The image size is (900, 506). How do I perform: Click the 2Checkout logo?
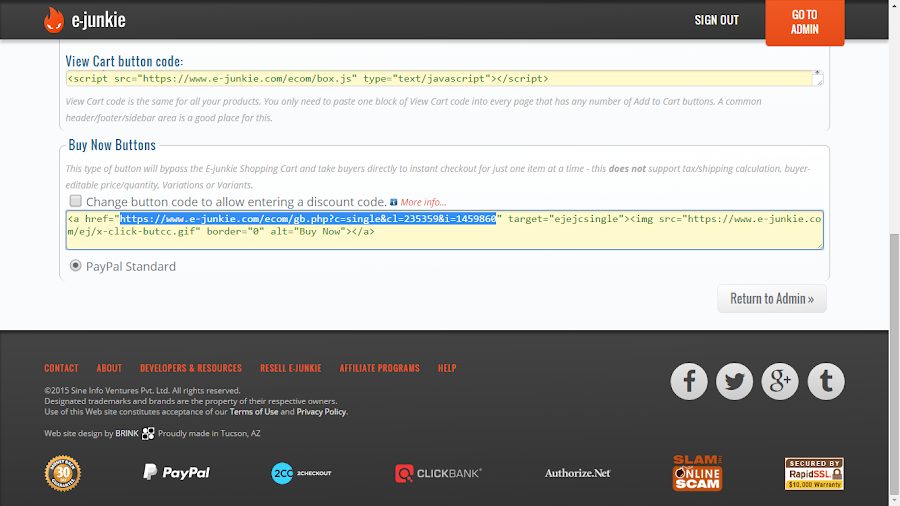pyautogui.click(x=301, y=473)
